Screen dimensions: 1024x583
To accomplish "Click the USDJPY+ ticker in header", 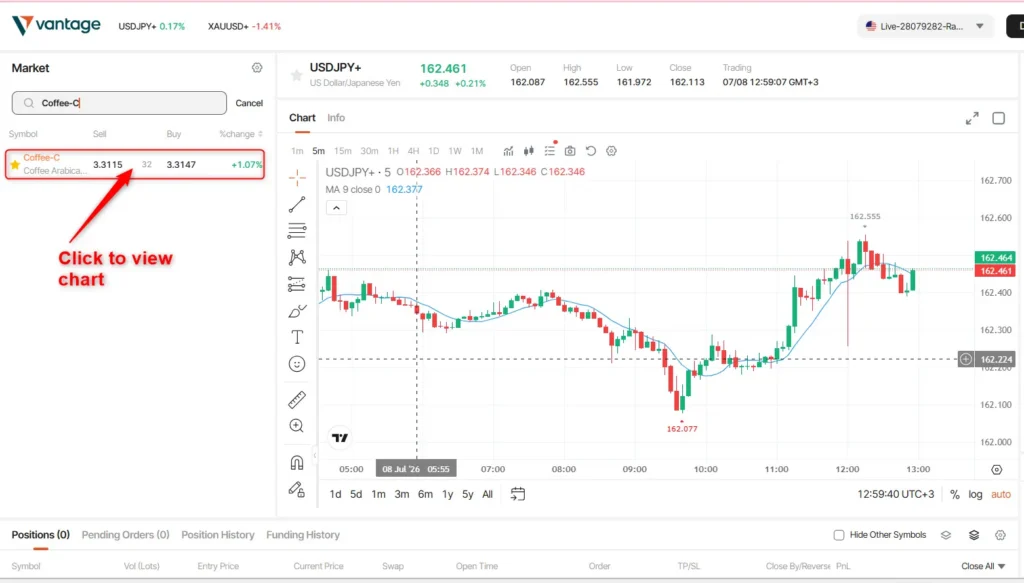I will pos(152,26).
